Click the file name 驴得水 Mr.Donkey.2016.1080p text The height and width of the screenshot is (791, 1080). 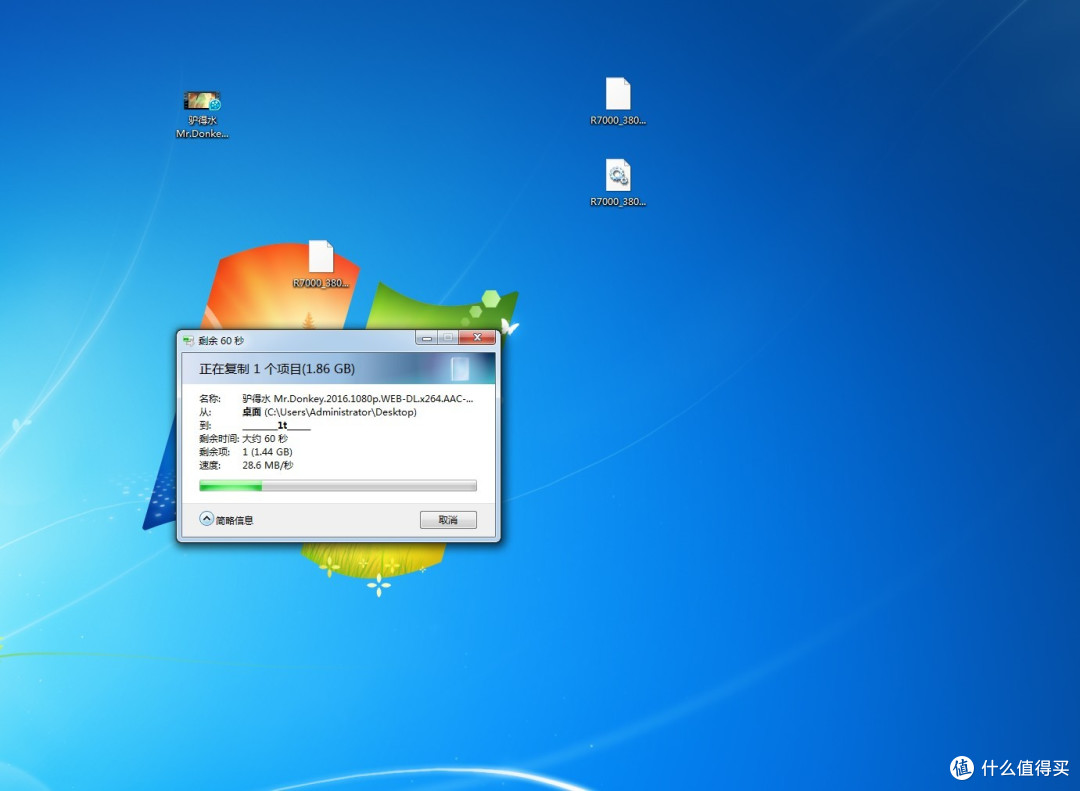(357, 398)
